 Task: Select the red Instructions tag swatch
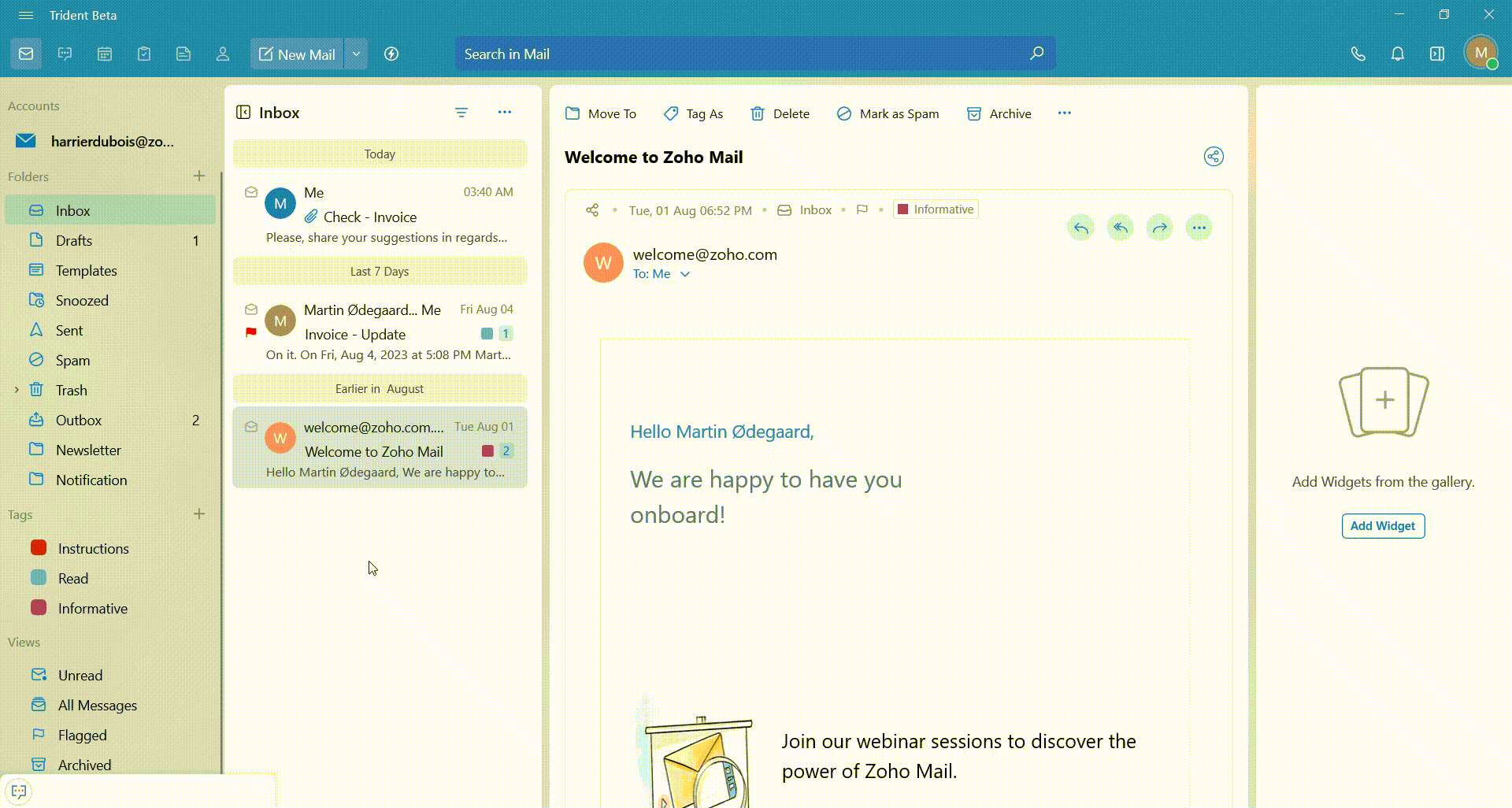pyautogui.click(x=39, y=548)
